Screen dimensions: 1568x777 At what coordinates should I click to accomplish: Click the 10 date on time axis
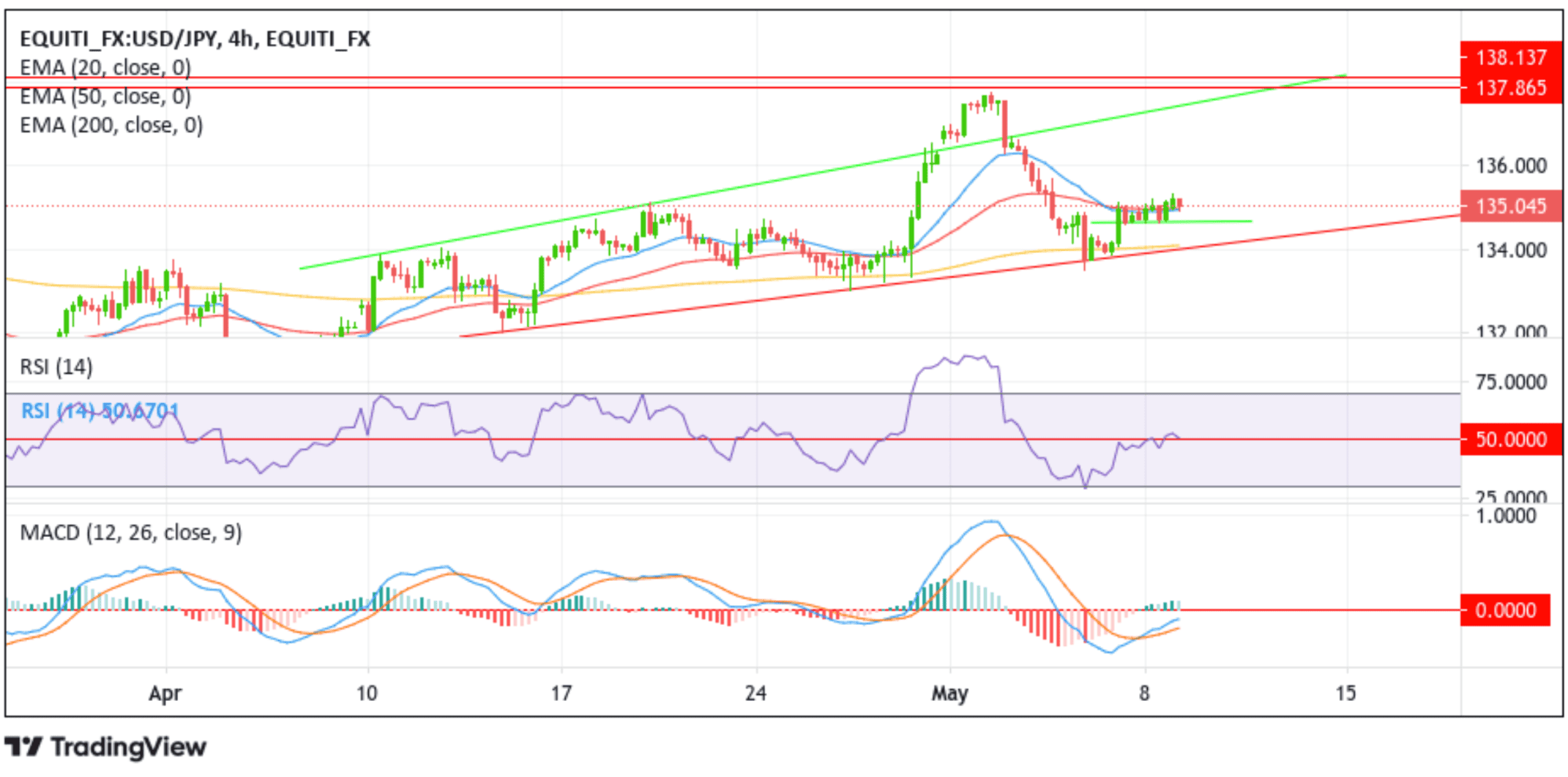[367, 692]
